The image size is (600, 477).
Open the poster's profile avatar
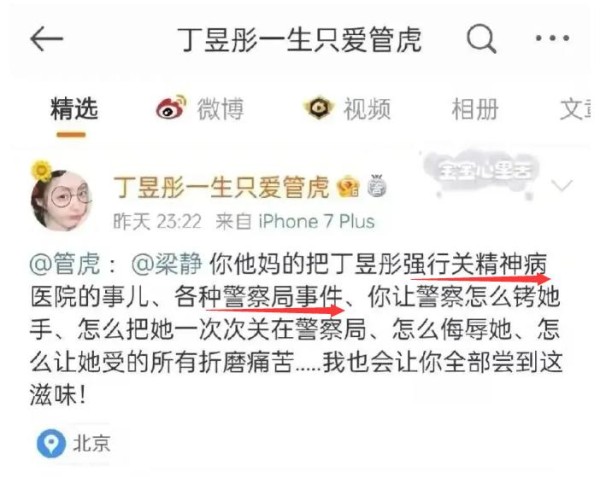coord(60,200)
